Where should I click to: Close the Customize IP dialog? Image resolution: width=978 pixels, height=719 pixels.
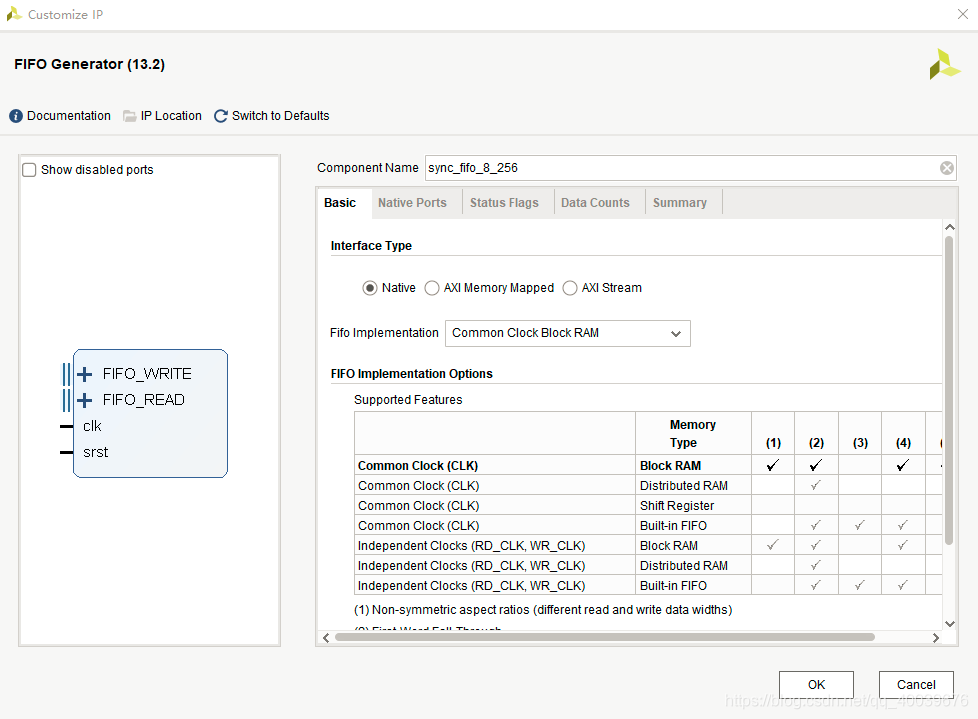coord(962,14)
